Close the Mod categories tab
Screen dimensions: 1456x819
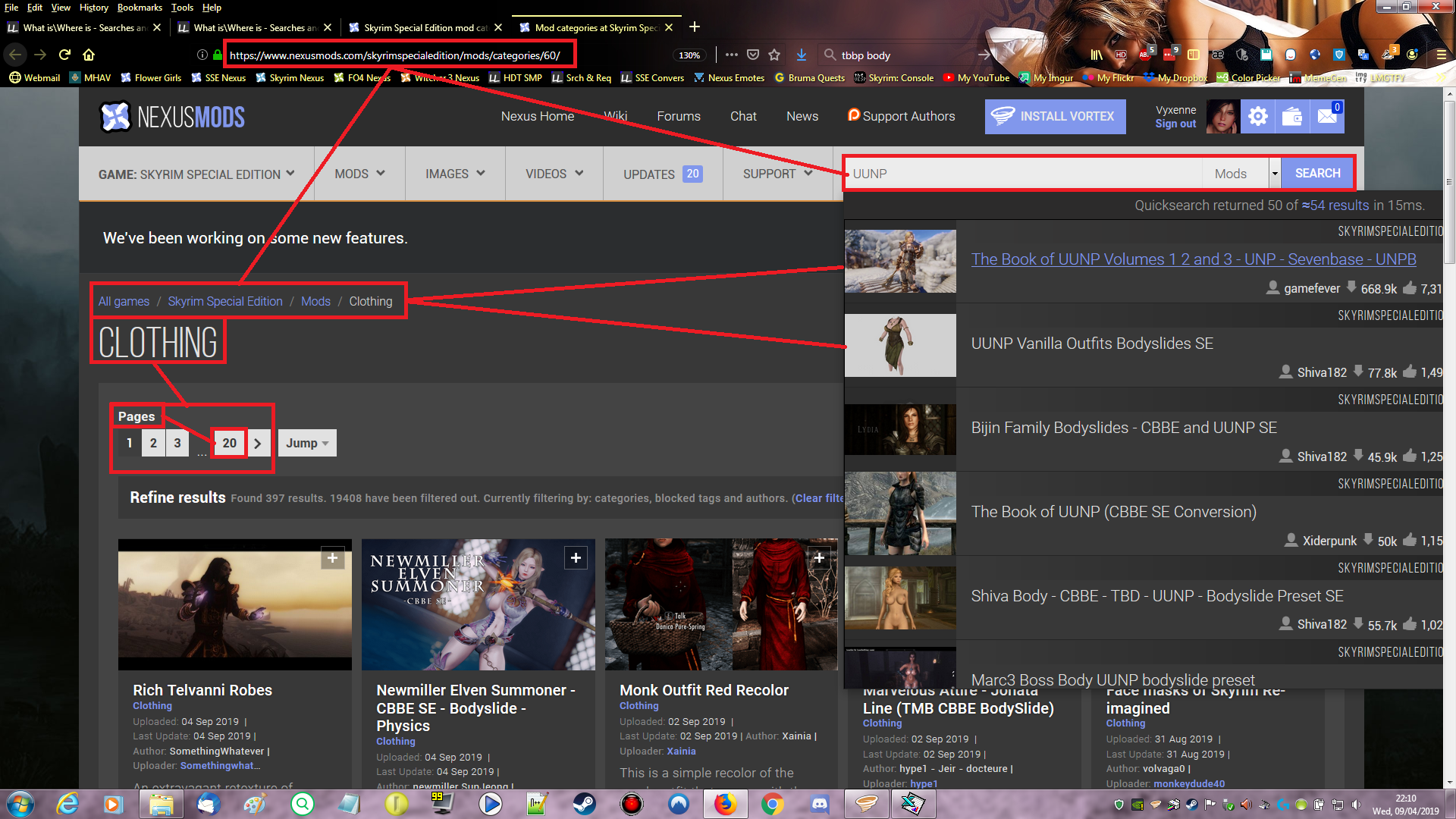(669, 27)
